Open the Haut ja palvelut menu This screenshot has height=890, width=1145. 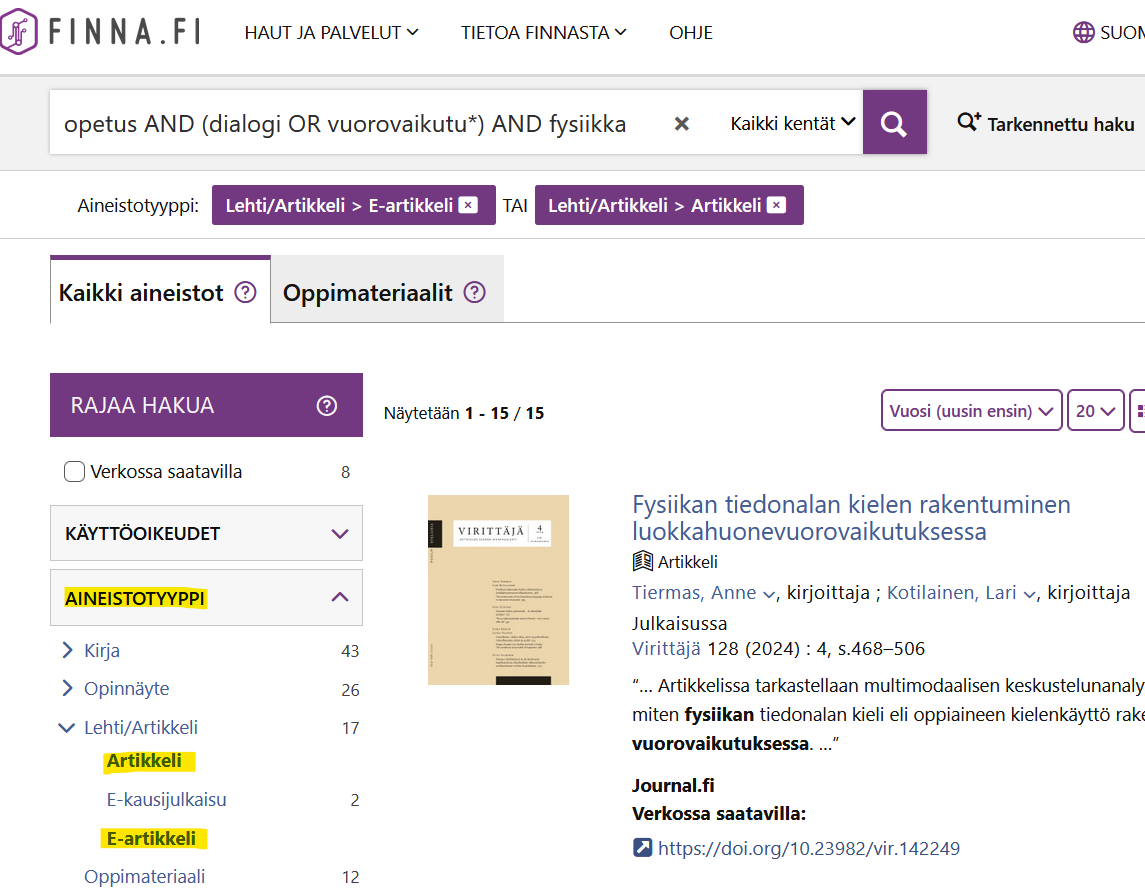[x=331, y=33]
